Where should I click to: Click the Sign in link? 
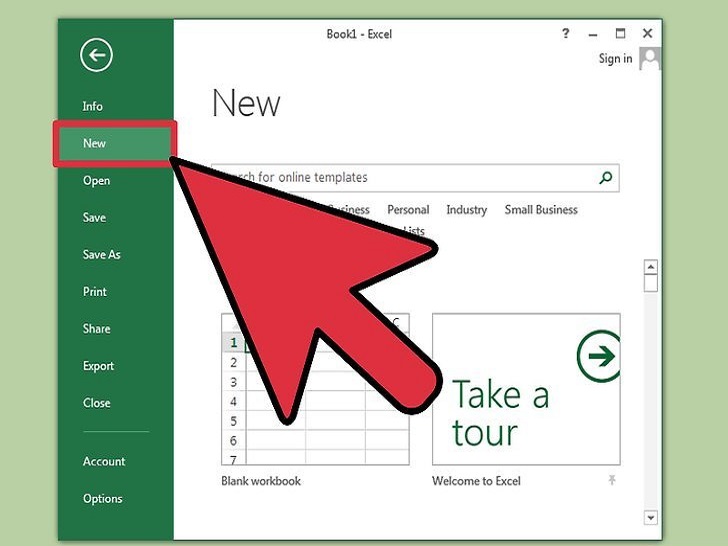coord(615,59)
